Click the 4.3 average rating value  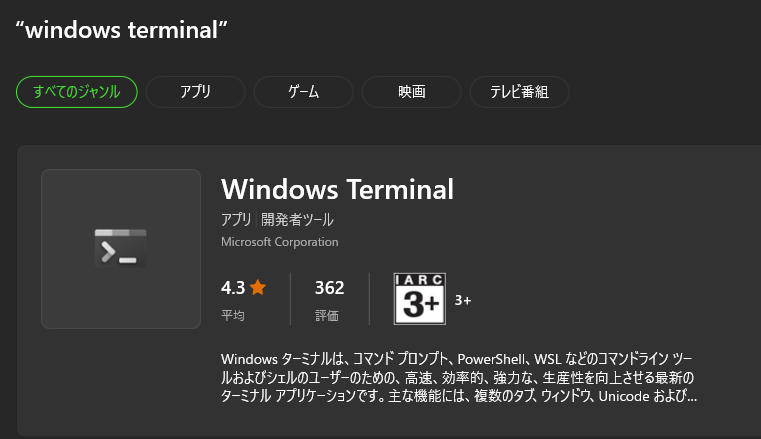(233, 288)
